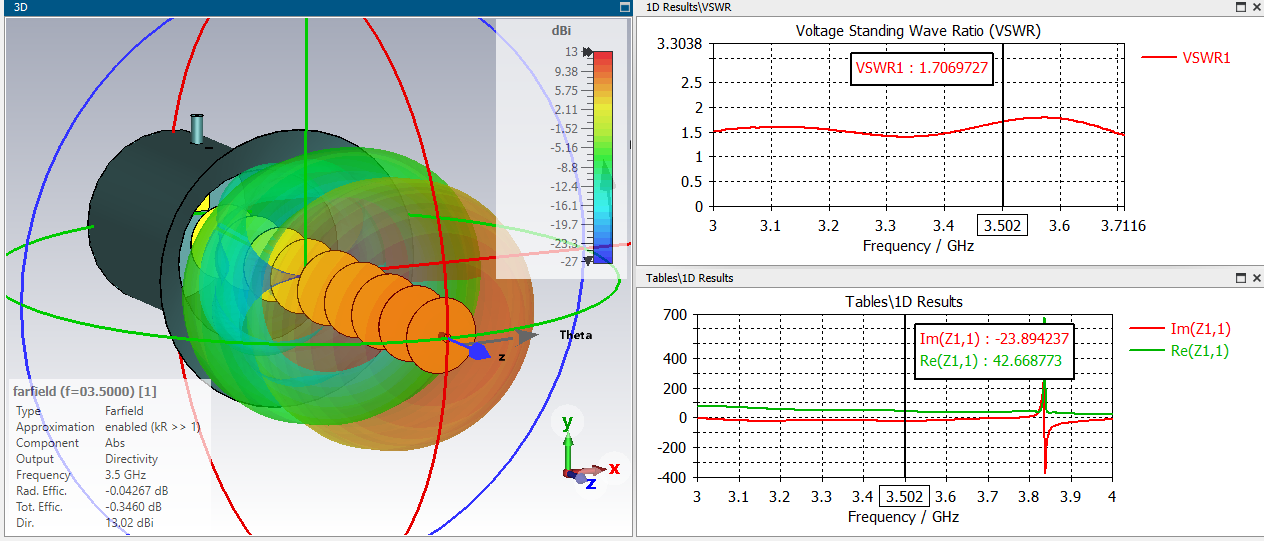This screenshot has height=541, width=1264.
Task: Close the 1D Results\VSWR panel
Action: coord(1256,7)
